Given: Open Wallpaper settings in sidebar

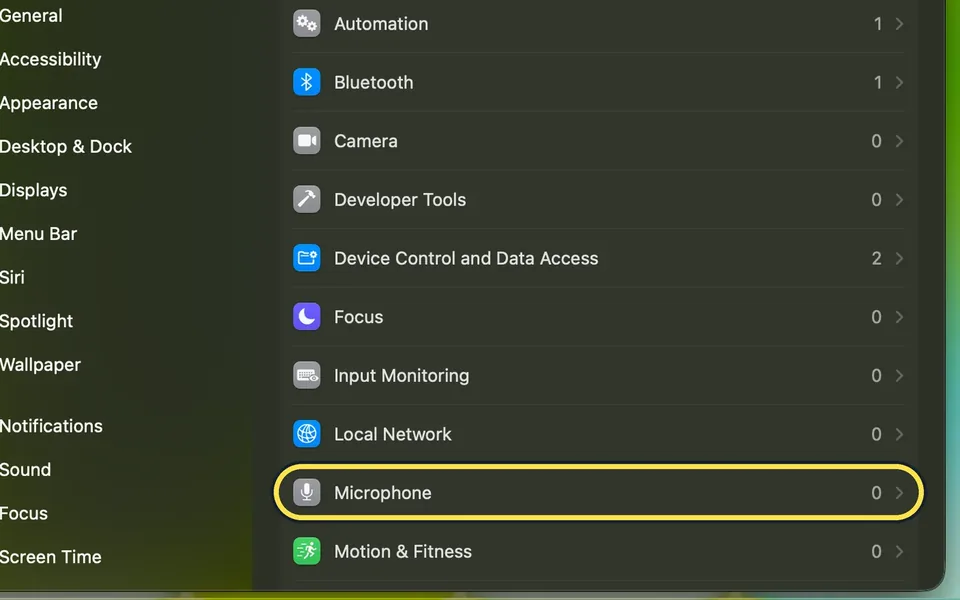Looking at the screenshot, I should coord(40,365).
